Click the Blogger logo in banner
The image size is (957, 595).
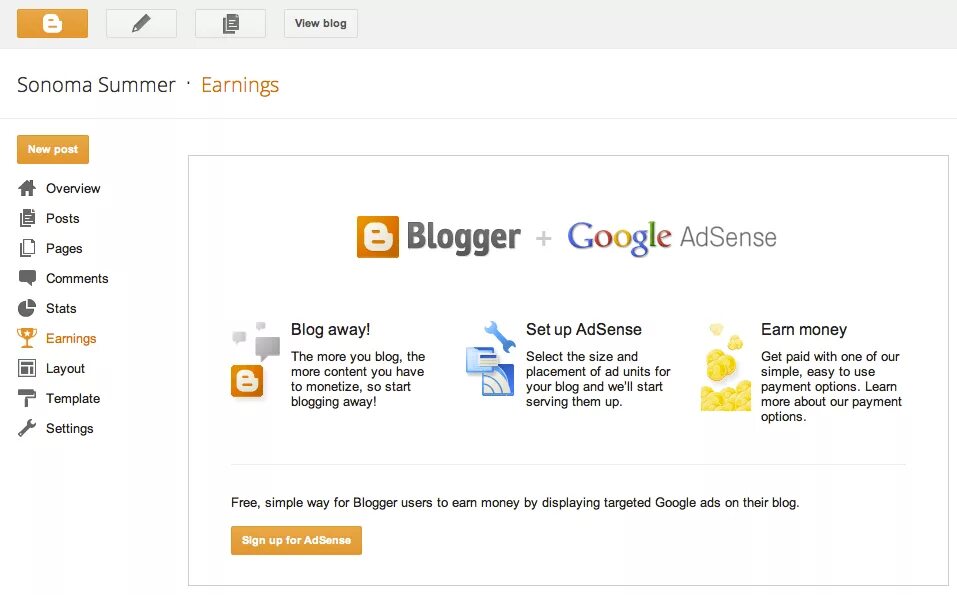(438, 237)
